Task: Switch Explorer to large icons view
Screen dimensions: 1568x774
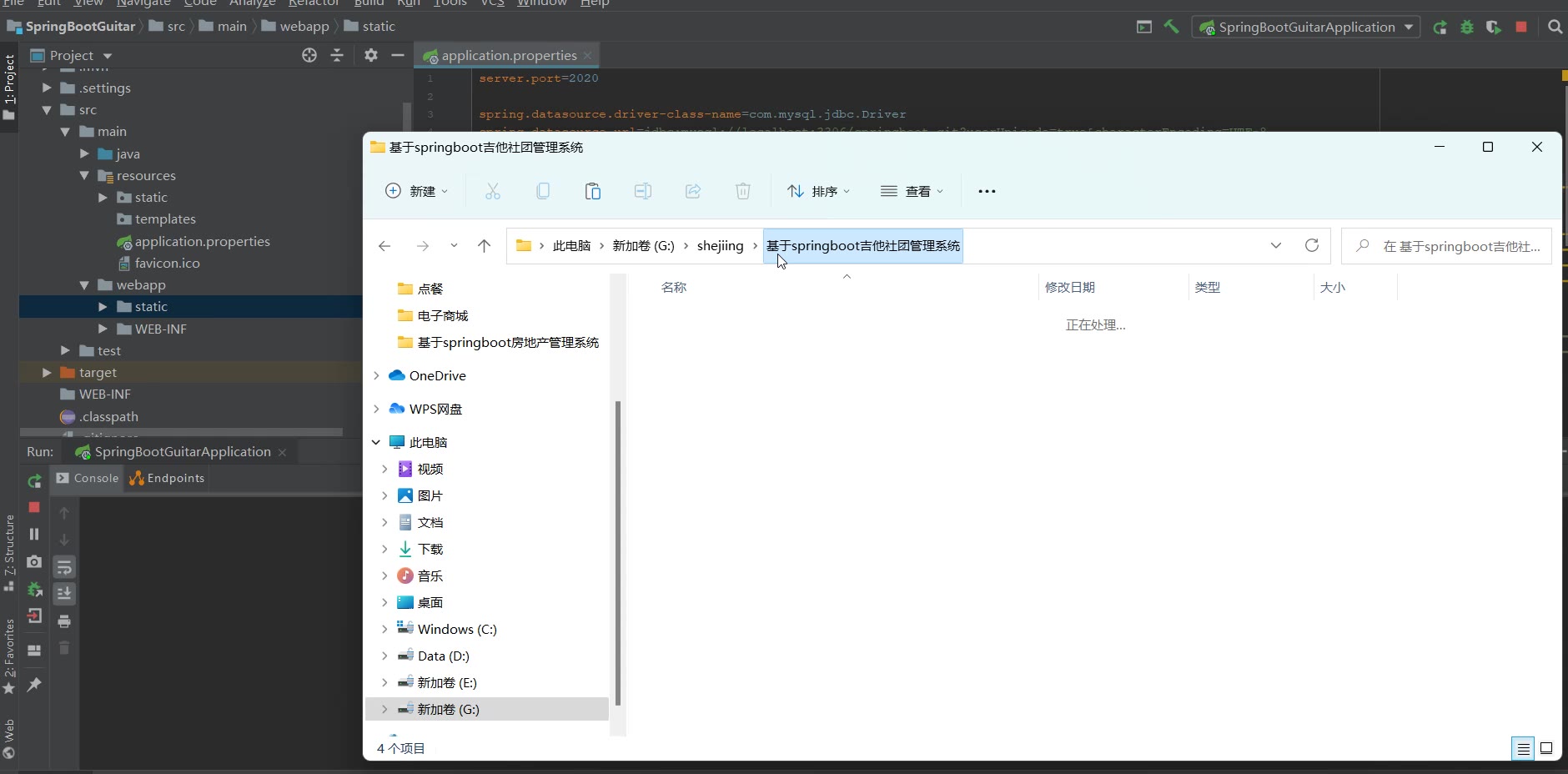Action: [1546, 748]
